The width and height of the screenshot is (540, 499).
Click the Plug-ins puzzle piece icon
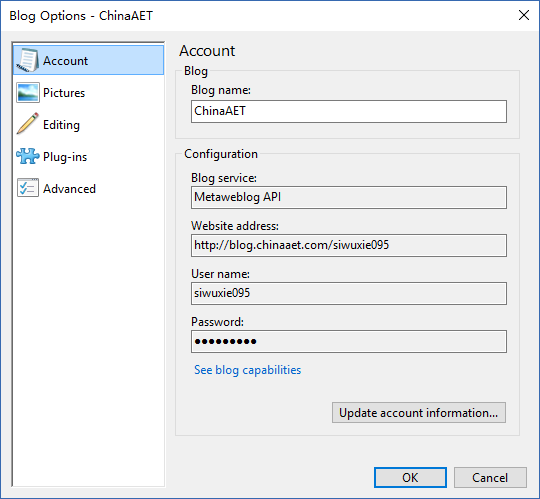pyautogui.click(x=28, y=156)
